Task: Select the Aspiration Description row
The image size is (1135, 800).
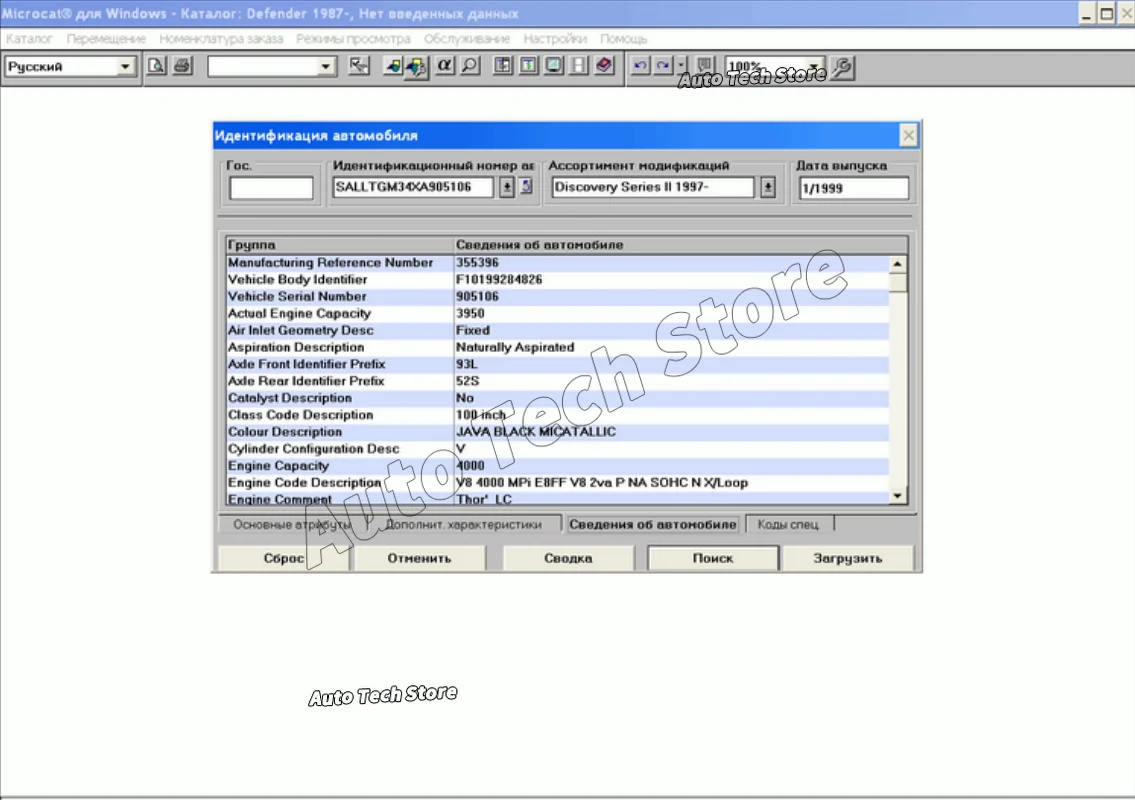Action: (x=557, y=348)
